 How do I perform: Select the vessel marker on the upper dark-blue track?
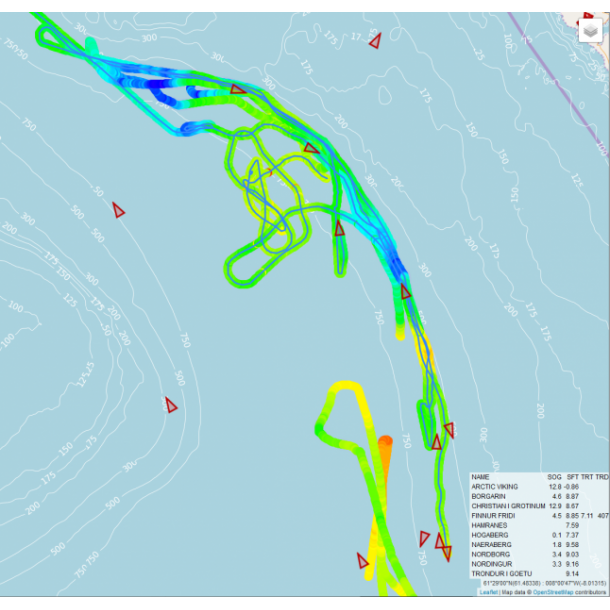237,89
